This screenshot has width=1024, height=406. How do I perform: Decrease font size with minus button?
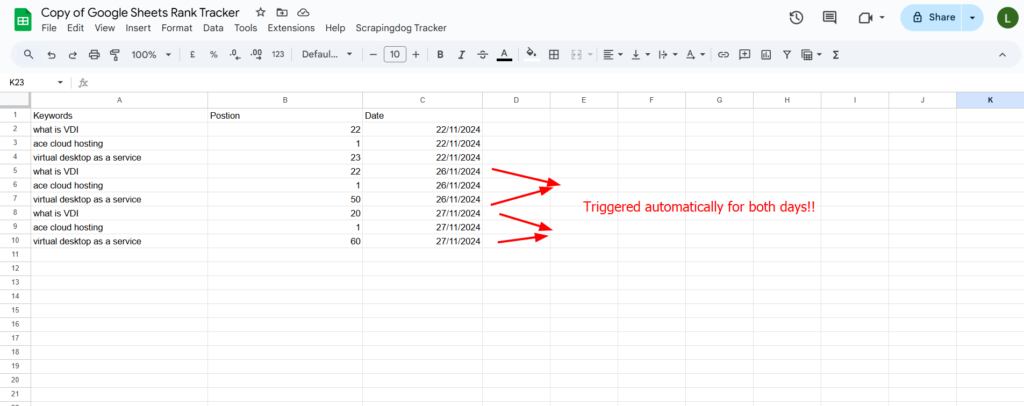click(x=374, y=55)
